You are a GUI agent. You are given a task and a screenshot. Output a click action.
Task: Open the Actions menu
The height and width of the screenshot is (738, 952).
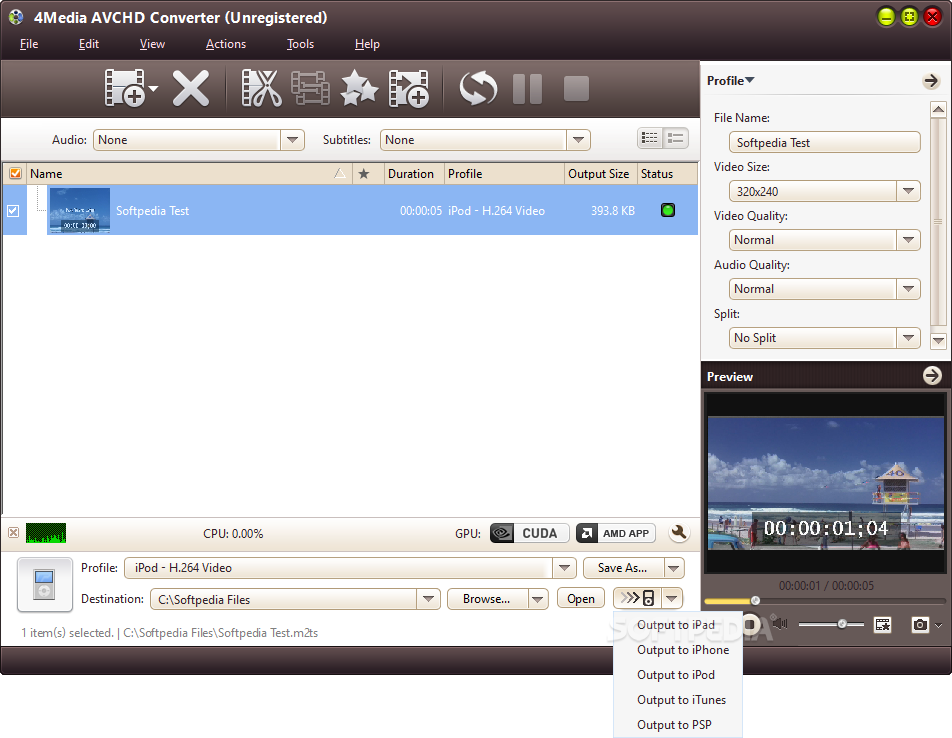pos(226,44)
